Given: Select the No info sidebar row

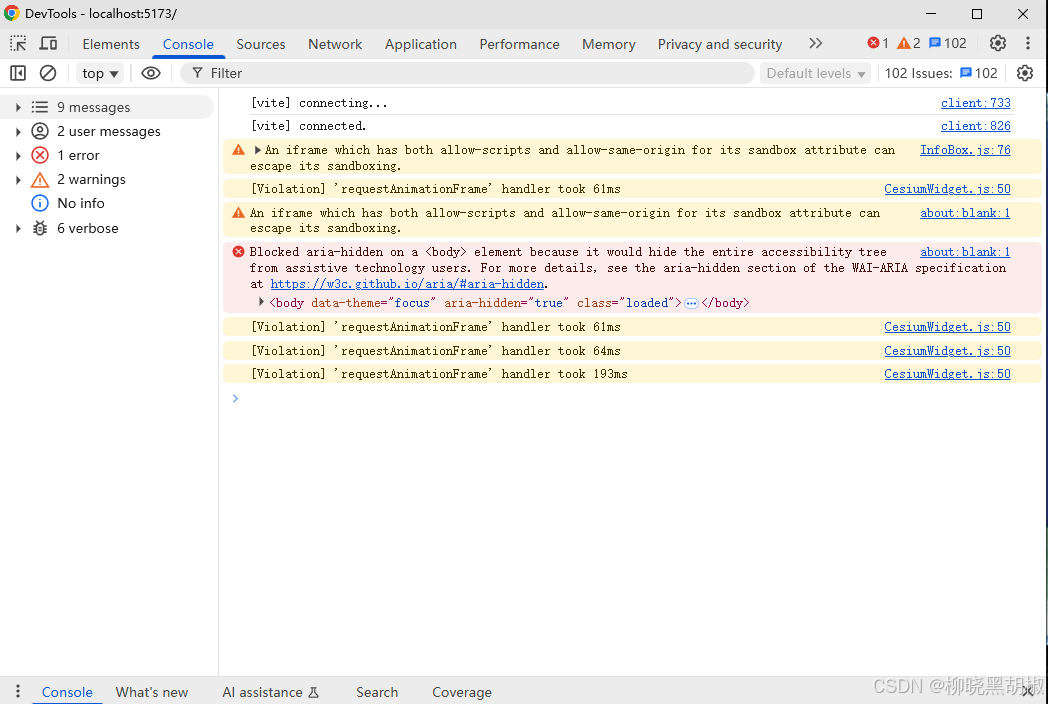Looking at the screenshot, I should [x=107, y=203].
